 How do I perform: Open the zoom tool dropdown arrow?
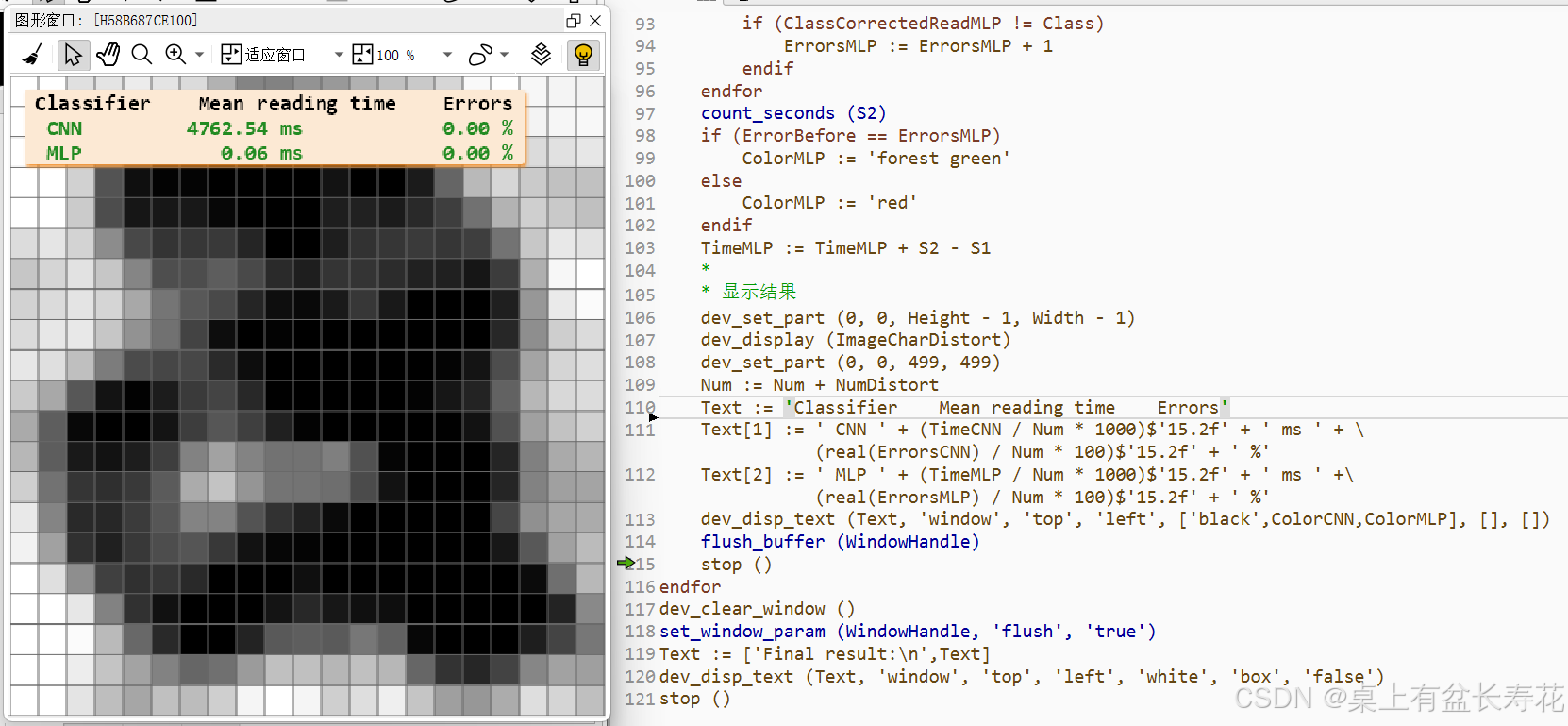tap(199, 55)
